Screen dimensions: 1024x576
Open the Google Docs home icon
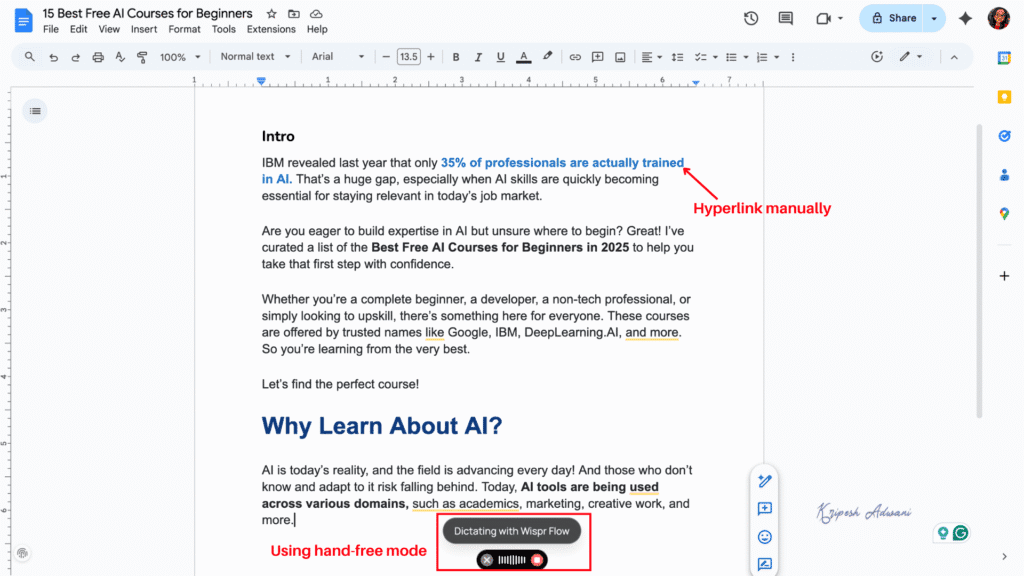[24, 21]
